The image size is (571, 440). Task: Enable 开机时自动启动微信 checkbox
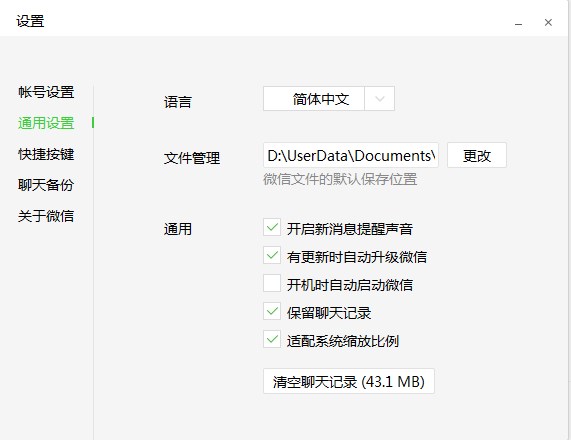(x=272, y=283)
